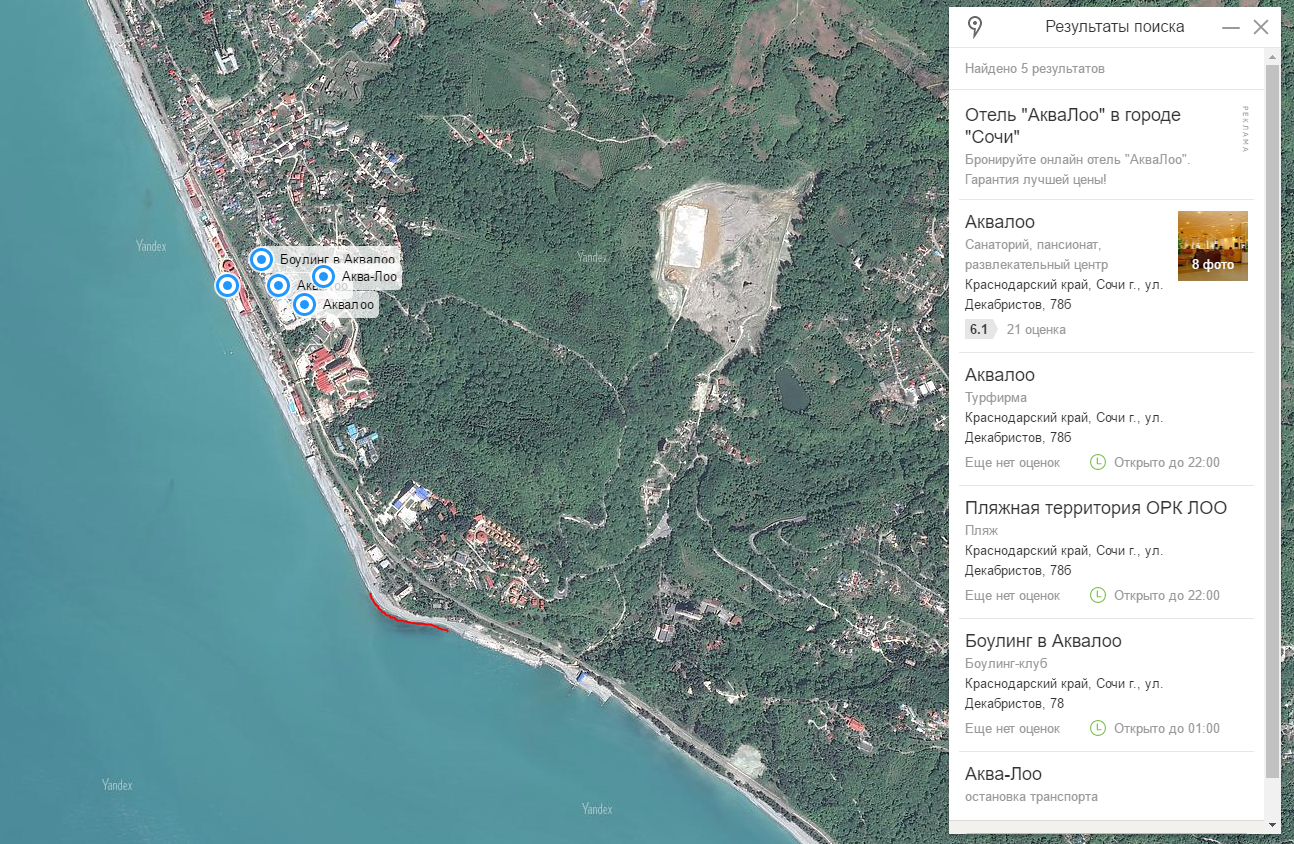This screenshot has height=844, width=1294.
Task: Select the map pin beside the "Аква-Лоо" label
Action: pos(323,277)
